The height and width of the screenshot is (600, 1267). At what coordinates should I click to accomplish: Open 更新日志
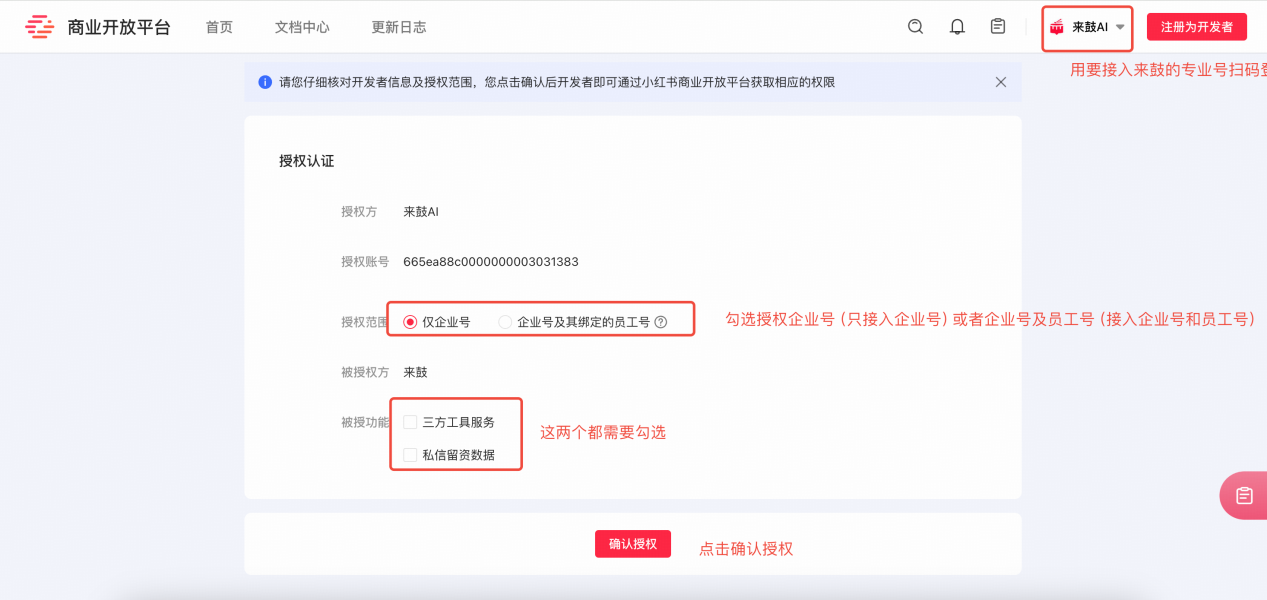coord(398,27)
